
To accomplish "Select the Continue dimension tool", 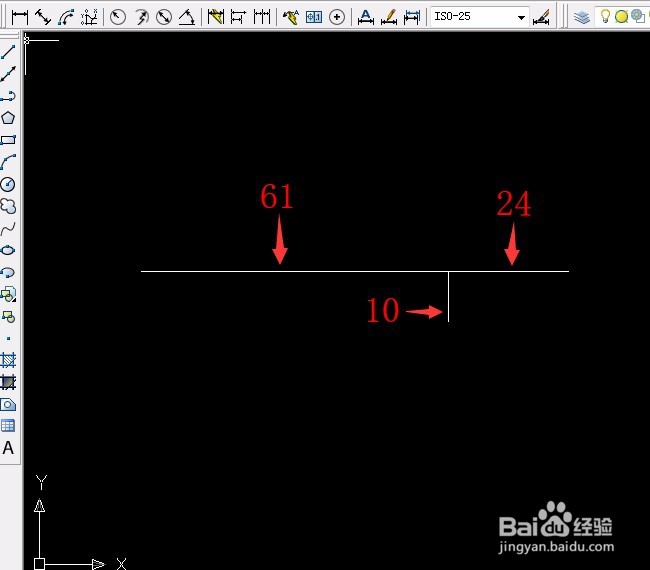I will (262, 17).
